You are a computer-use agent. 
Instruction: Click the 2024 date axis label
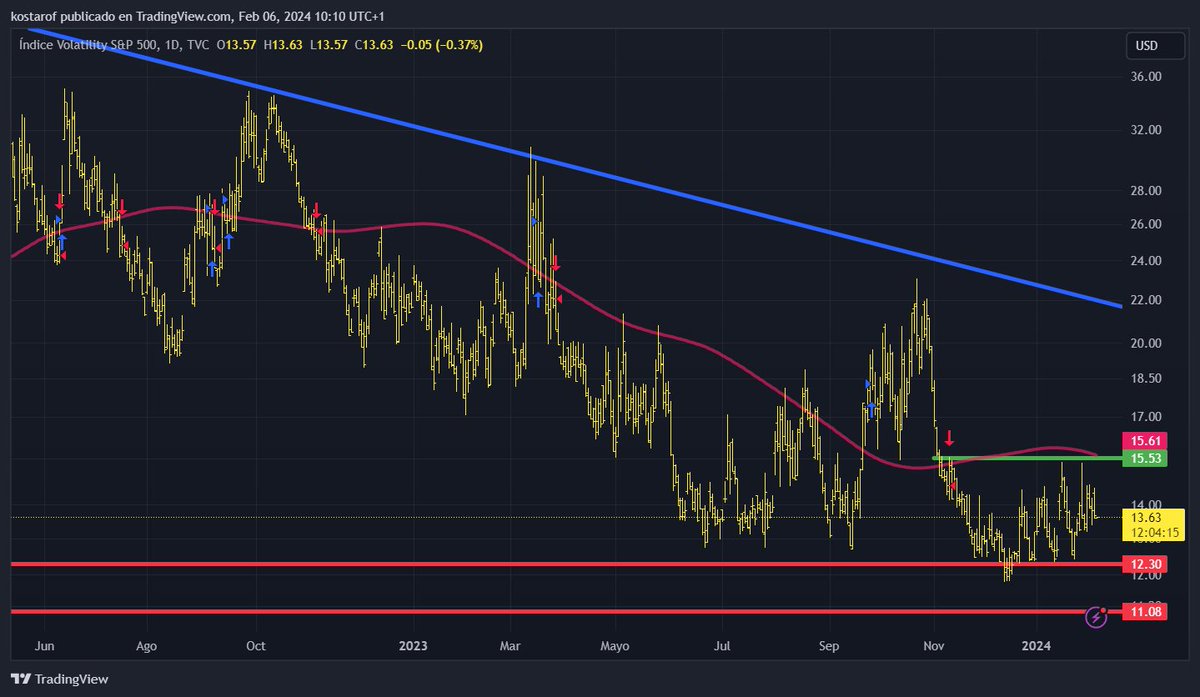click(1037, 646)
